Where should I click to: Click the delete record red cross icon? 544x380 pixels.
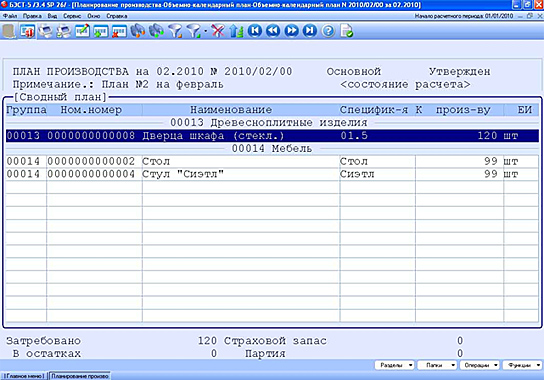point(119,31)
